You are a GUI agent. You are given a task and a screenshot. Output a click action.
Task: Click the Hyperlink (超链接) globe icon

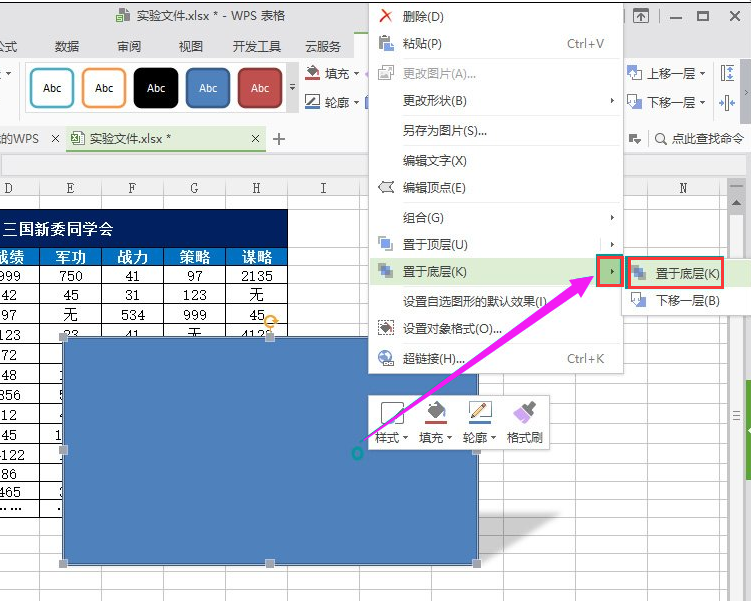tap(386, 358)
